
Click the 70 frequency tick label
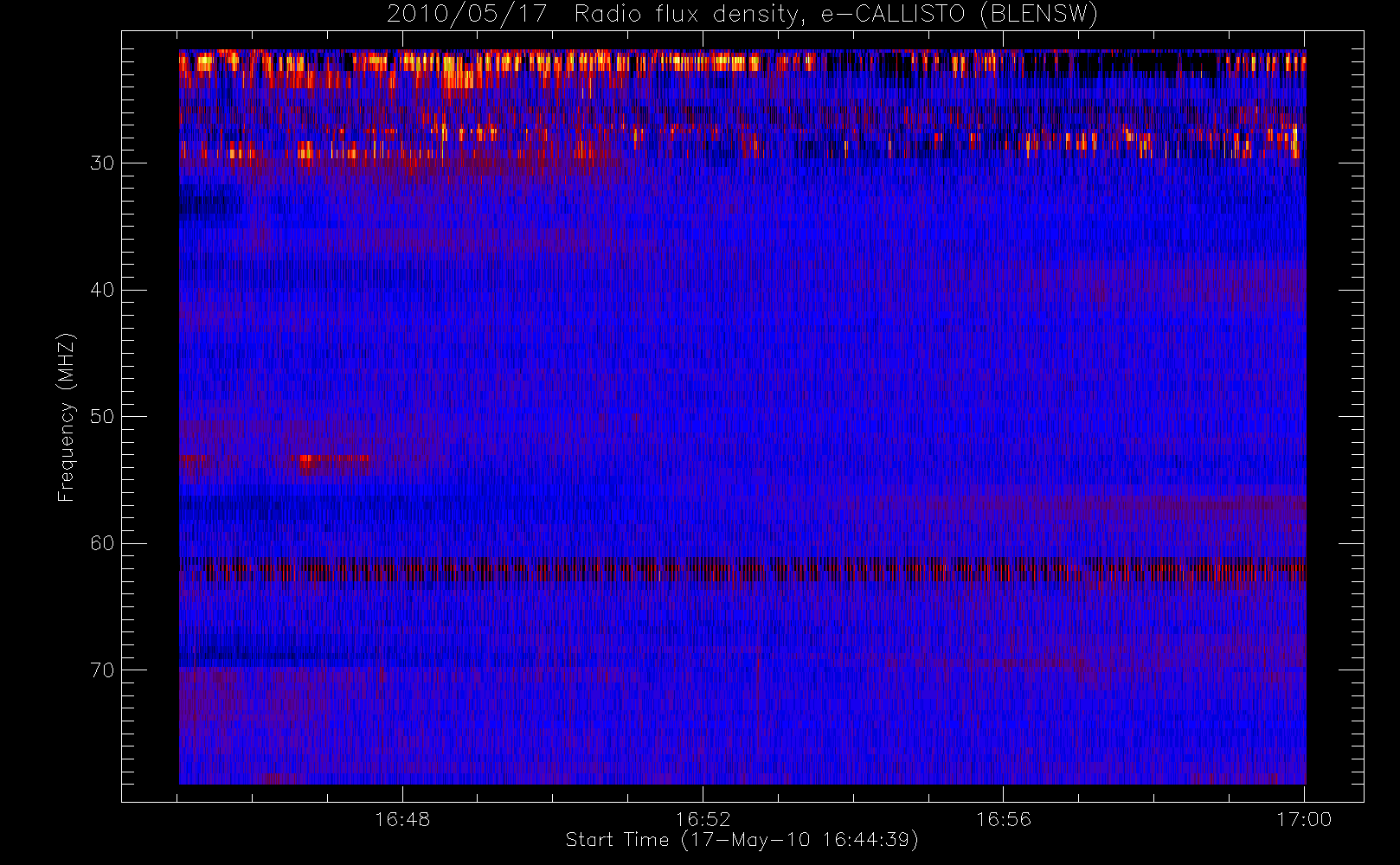(102, 670)
